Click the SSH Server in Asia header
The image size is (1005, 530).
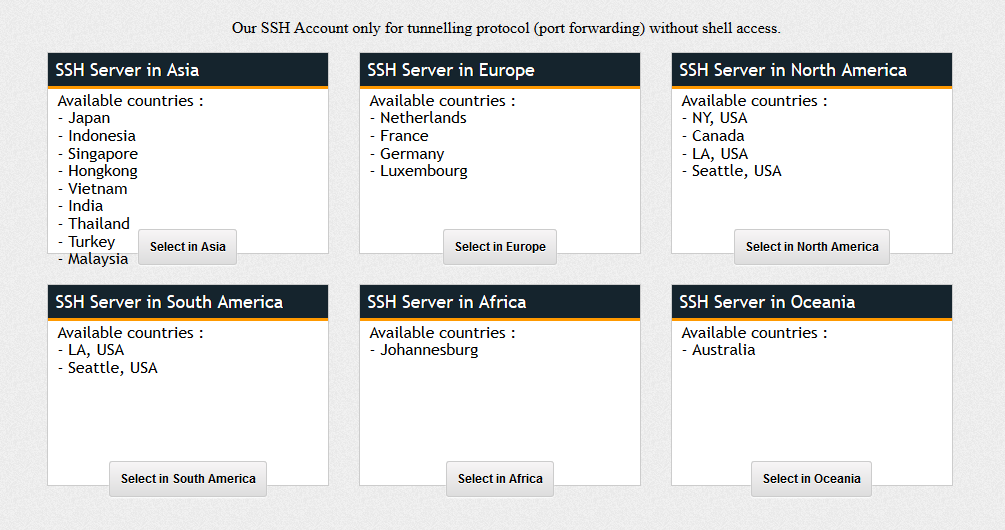click(188, 70)
